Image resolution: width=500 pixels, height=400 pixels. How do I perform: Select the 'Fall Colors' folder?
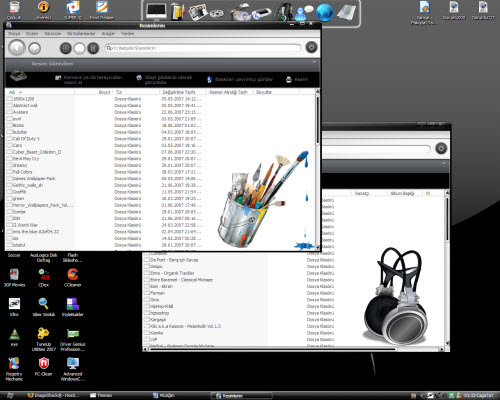point(19,172)
